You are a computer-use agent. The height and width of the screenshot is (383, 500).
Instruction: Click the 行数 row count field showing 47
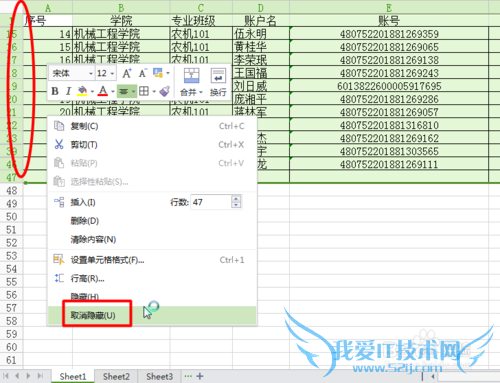pos(211,202)
